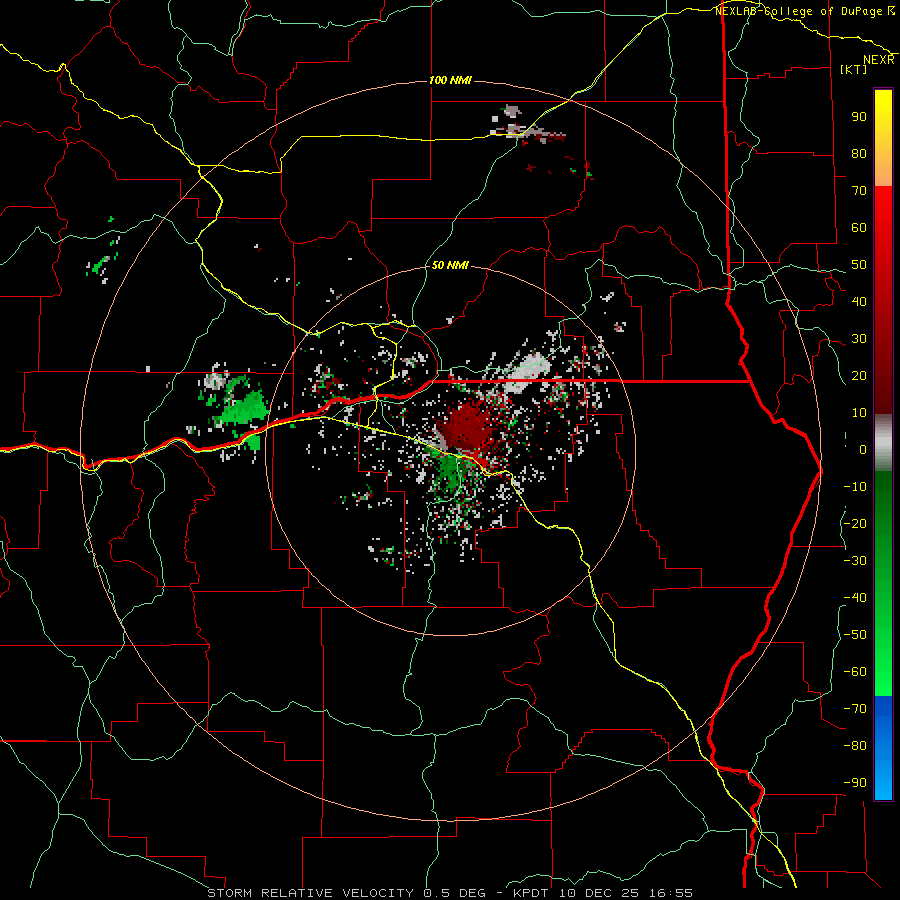The width and height of the screenshot is (900, 900).
Task: Click the 100 NMI range ring label
Action: point(450,80)
